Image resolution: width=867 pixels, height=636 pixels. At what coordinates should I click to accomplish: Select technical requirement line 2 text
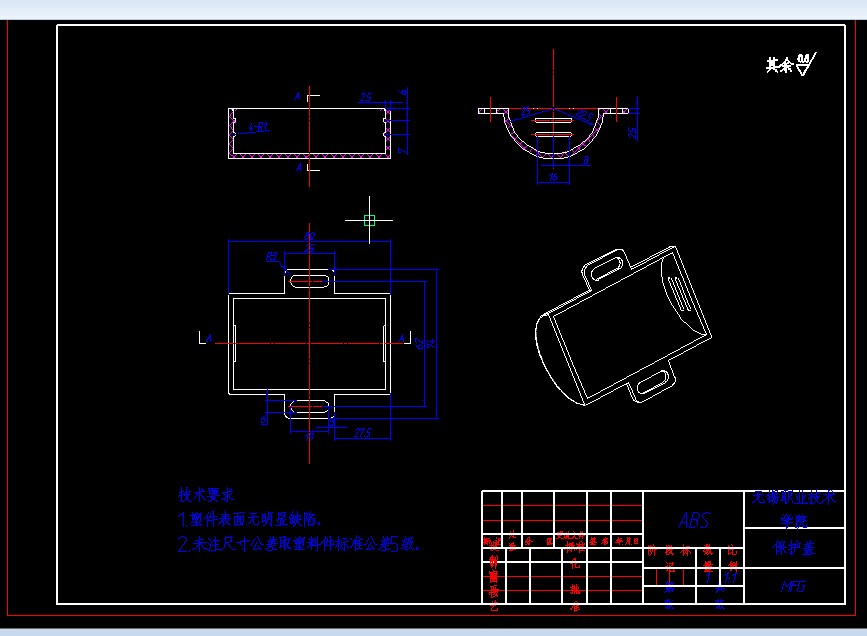click(298, 544)
